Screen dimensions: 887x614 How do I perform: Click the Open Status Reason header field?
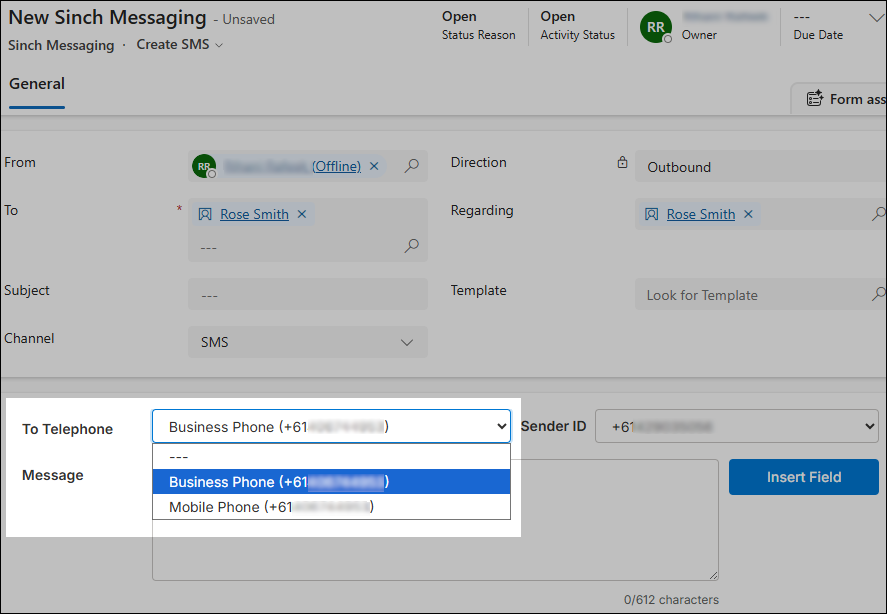(x=479, y=25)
